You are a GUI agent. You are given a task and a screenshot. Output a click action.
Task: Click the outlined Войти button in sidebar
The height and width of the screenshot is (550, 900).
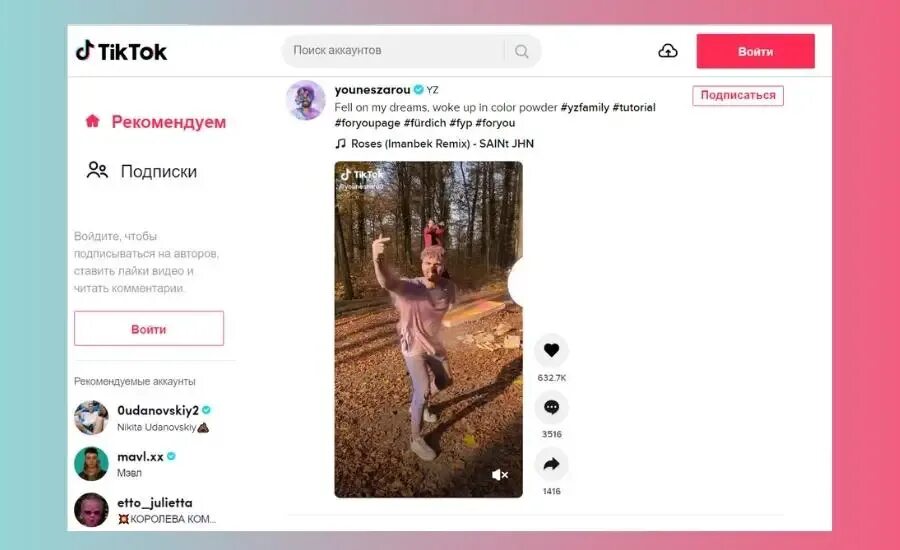(x=149, y=329)
